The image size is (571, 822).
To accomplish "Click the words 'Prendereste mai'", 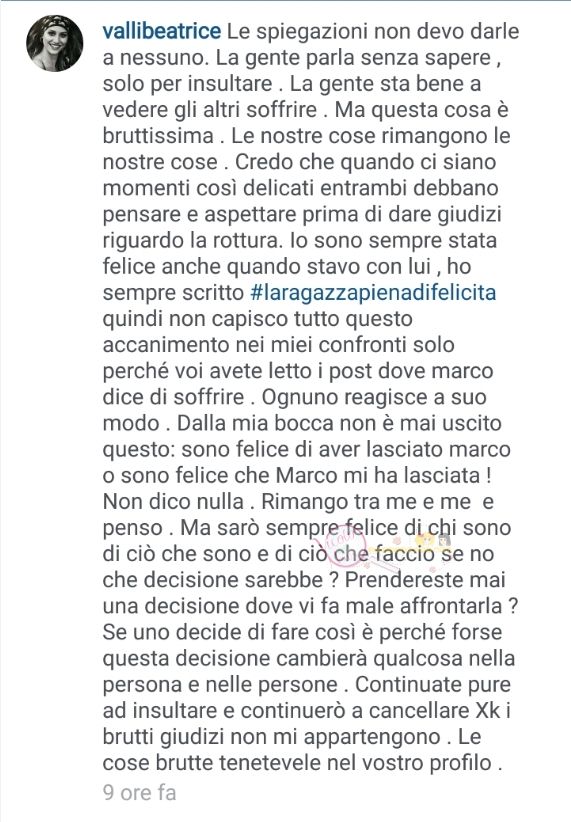I will [426, 580].
